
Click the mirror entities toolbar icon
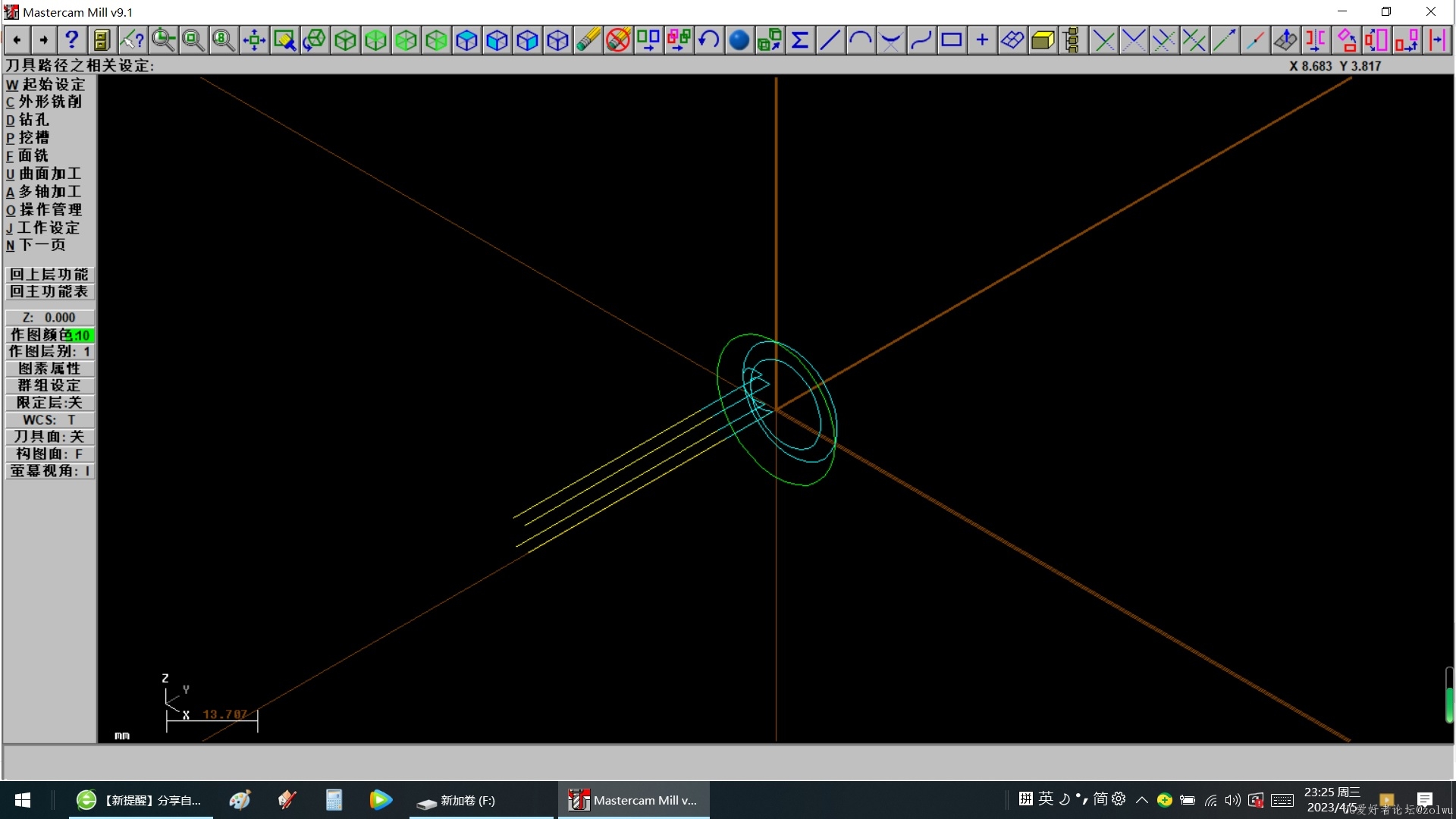click(1316, 39)
